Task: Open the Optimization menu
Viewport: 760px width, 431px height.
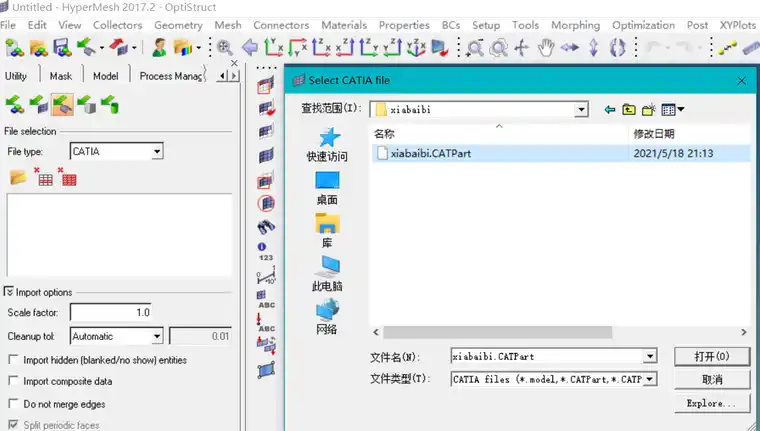Action: coord(643,25)
